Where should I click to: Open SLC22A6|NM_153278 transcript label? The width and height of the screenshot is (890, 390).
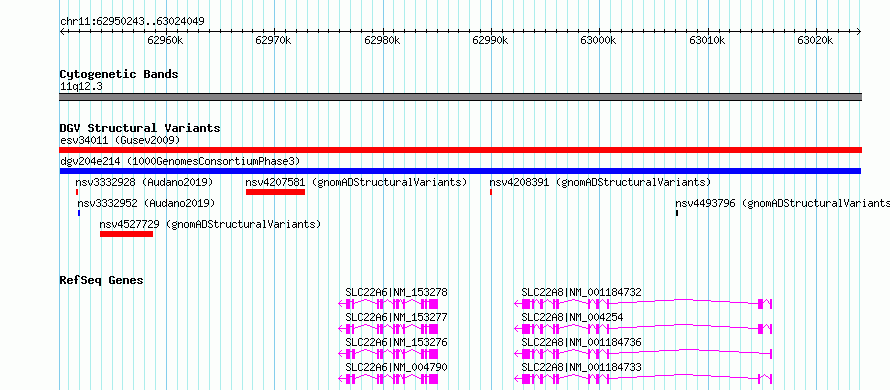point(396,292)
